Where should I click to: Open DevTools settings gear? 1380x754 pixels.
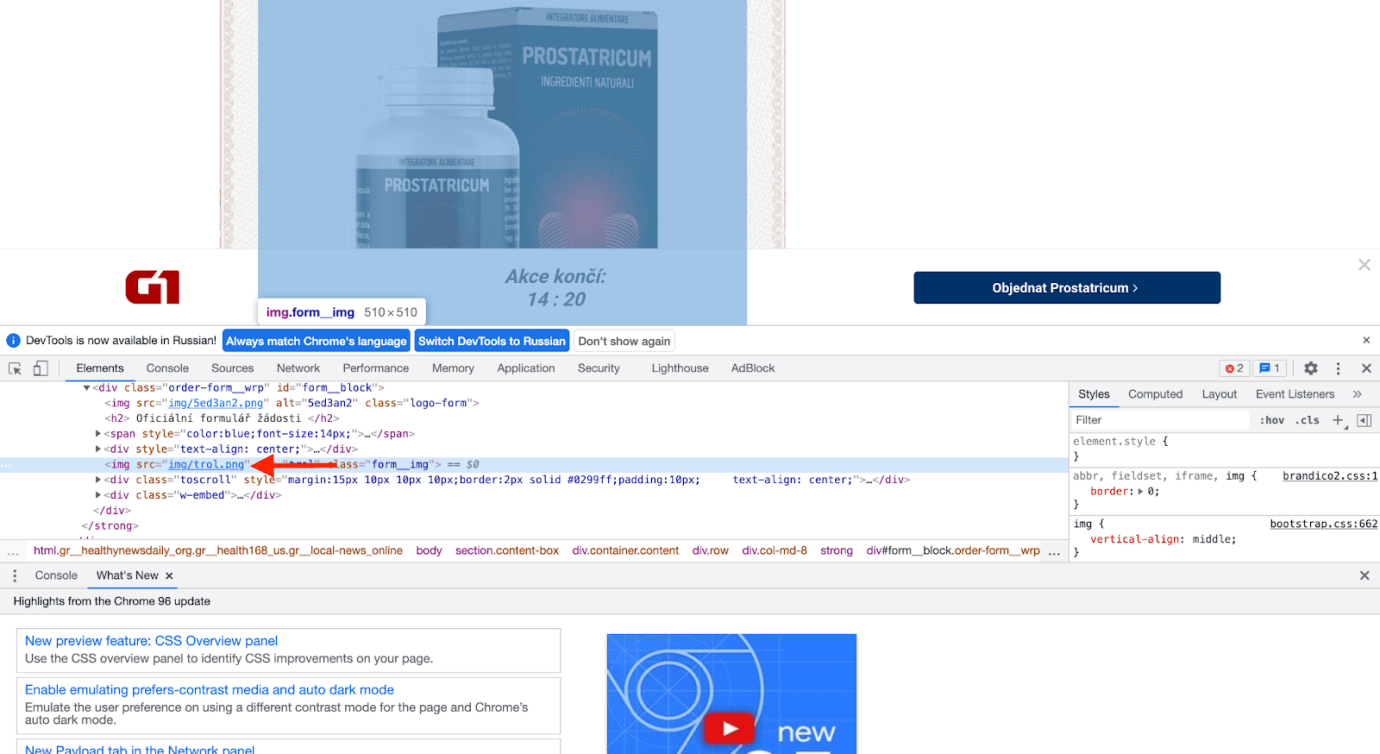click(1311, 368)
